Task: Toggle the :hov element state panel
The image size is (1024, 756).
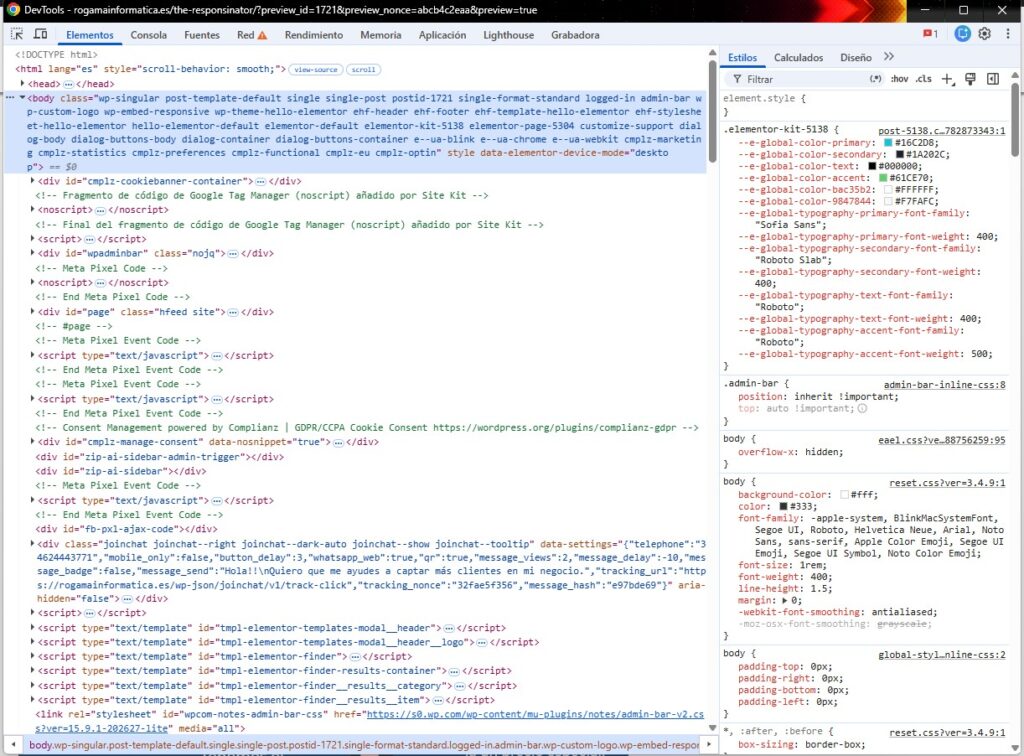Action: [x=899, y=79]
